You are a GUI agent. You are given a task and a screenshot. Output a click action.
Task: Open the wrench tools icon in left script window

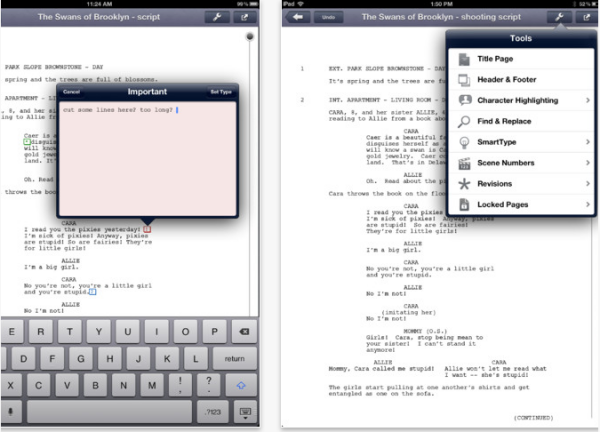[x=217, y=17]
